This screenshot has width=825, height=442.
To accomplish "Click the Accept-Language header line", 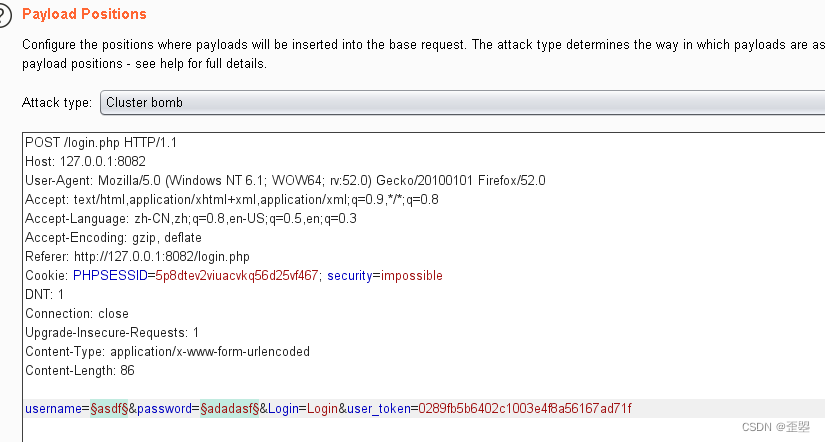I will 190,218.
